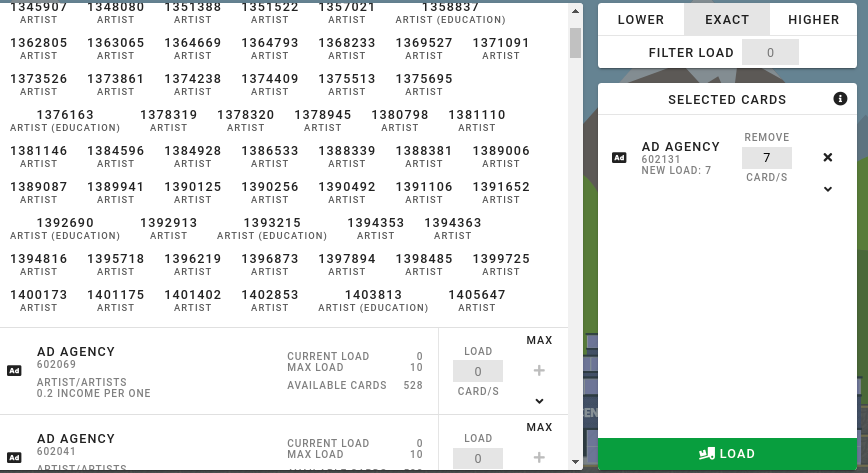Select artist card 1390492
Screen dimensions: 868x473
coord(347,192)
